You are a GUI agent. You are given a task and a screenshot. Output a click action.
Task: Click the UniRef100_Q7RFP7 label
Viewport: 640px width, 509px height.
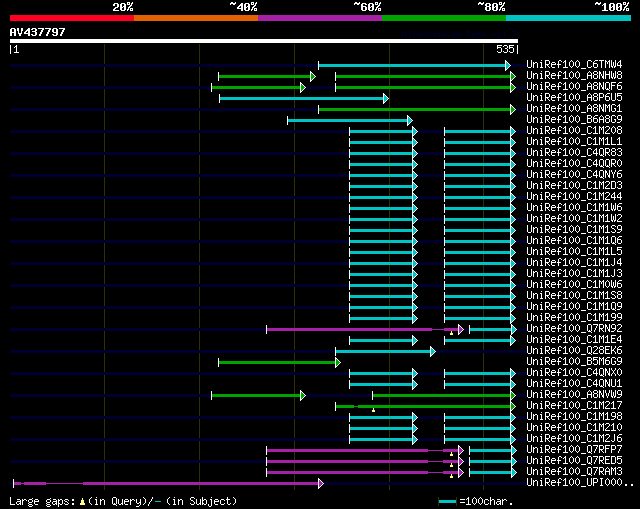[x=574, y=450]
